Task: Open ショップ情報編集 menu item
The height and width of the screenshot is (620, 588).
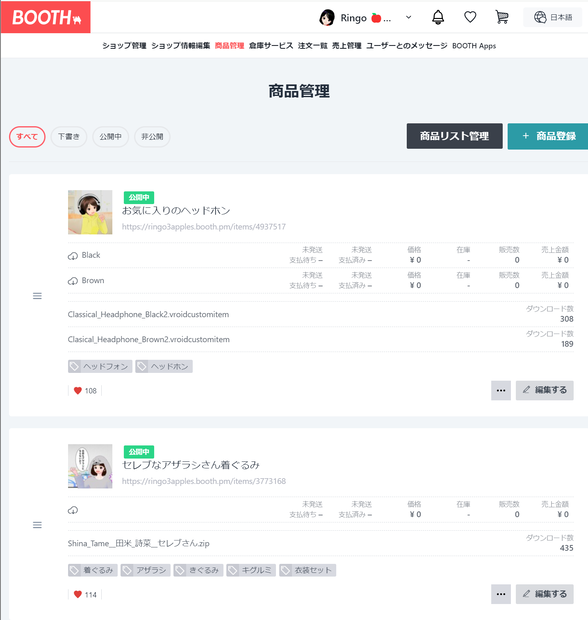Action: click(180, 46)
